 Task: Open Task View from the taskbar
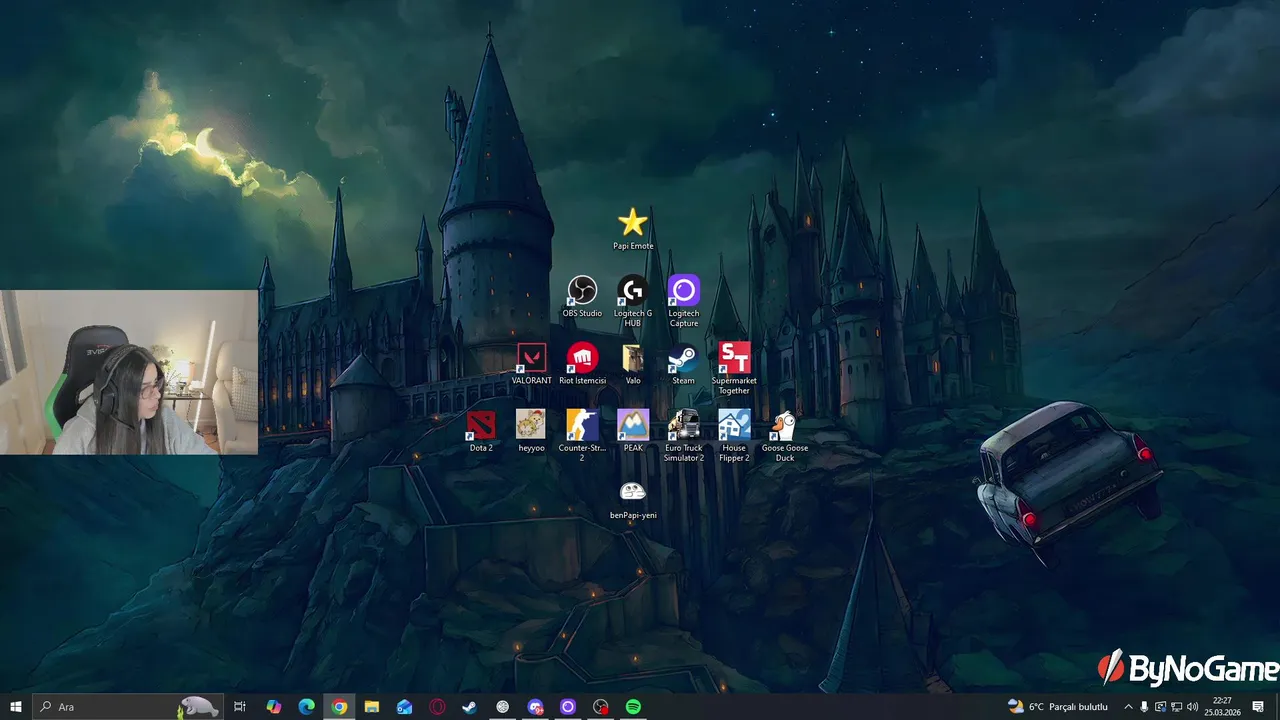click(240, 707)
